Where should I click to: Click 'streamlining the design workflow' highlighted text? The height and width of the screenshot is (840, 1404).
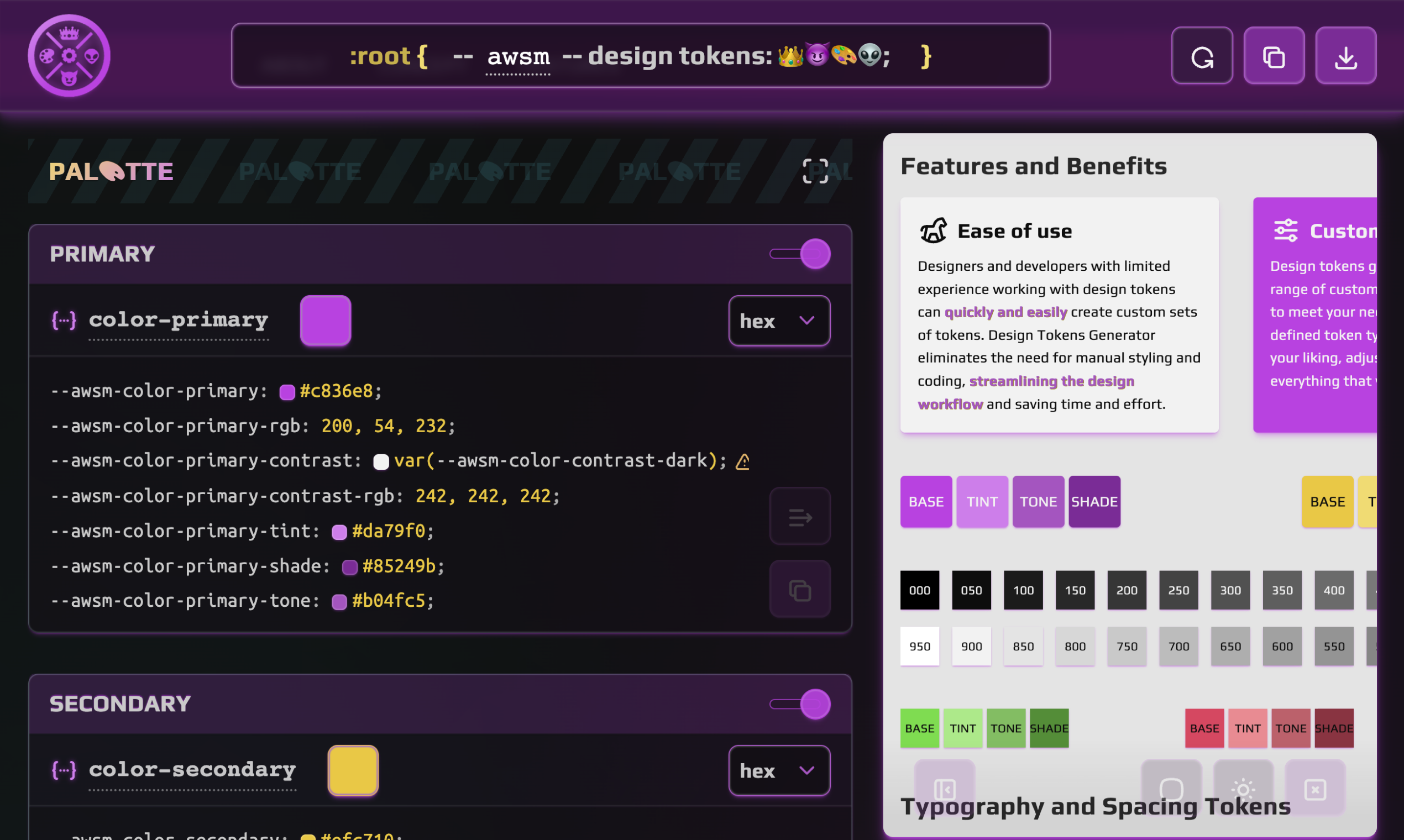(1026, 393)
